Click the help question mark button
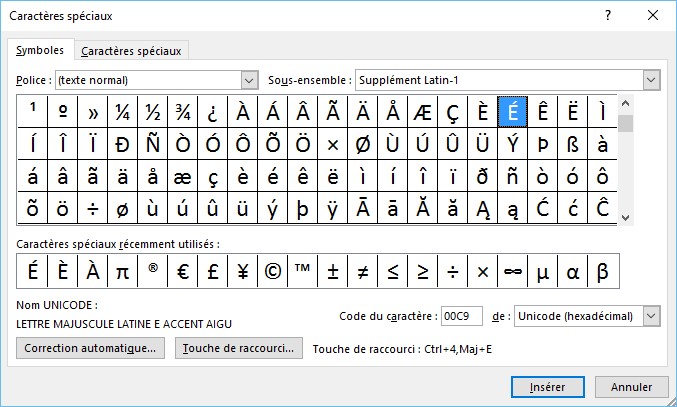The image size is (677, 407). (608, 16)
